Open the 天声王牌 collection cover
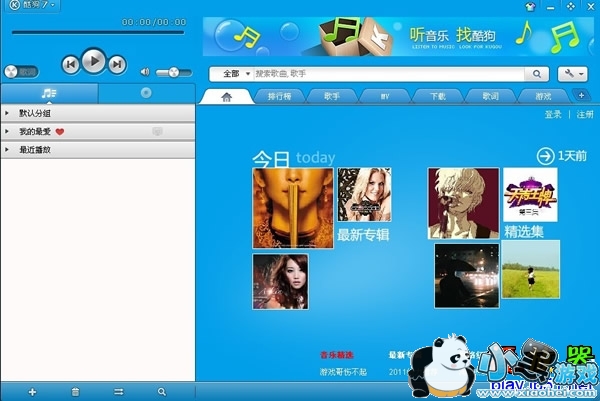This screenshot has width=600, height=401. [x=530, y=194]
